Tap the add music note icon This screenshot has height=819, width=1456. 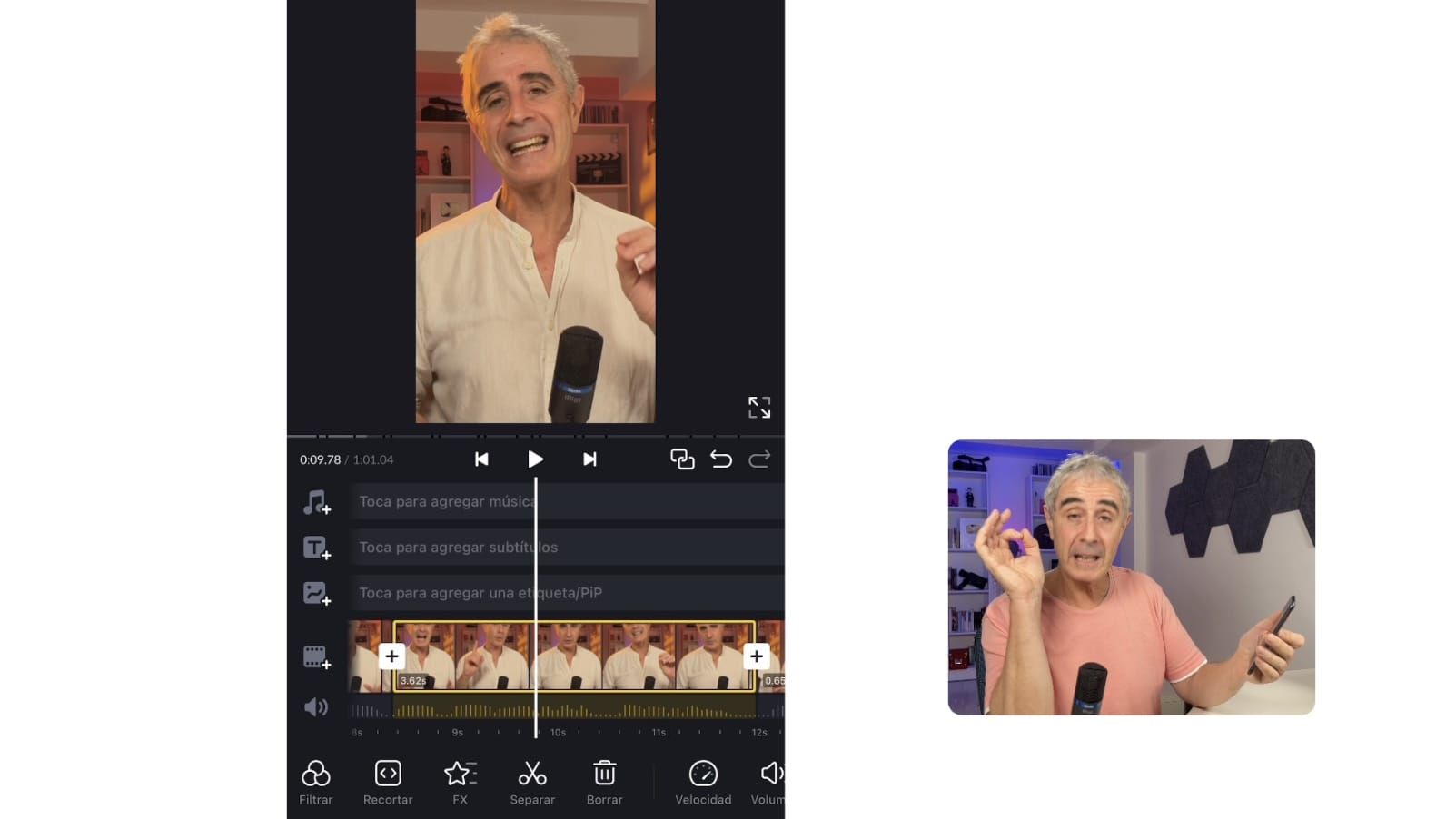pyautogui.click(x=316, y=502)
